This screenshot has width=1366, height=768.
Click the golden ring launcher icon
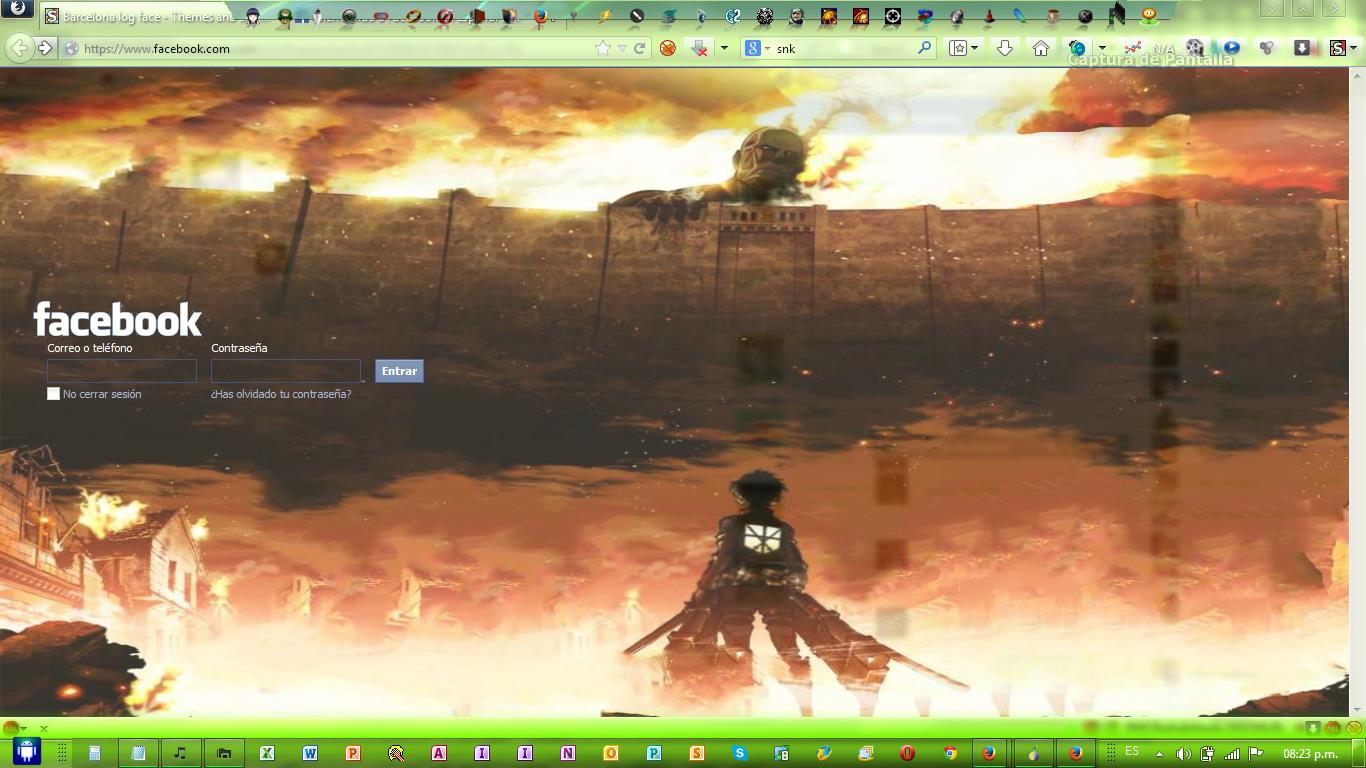(413, 16)
